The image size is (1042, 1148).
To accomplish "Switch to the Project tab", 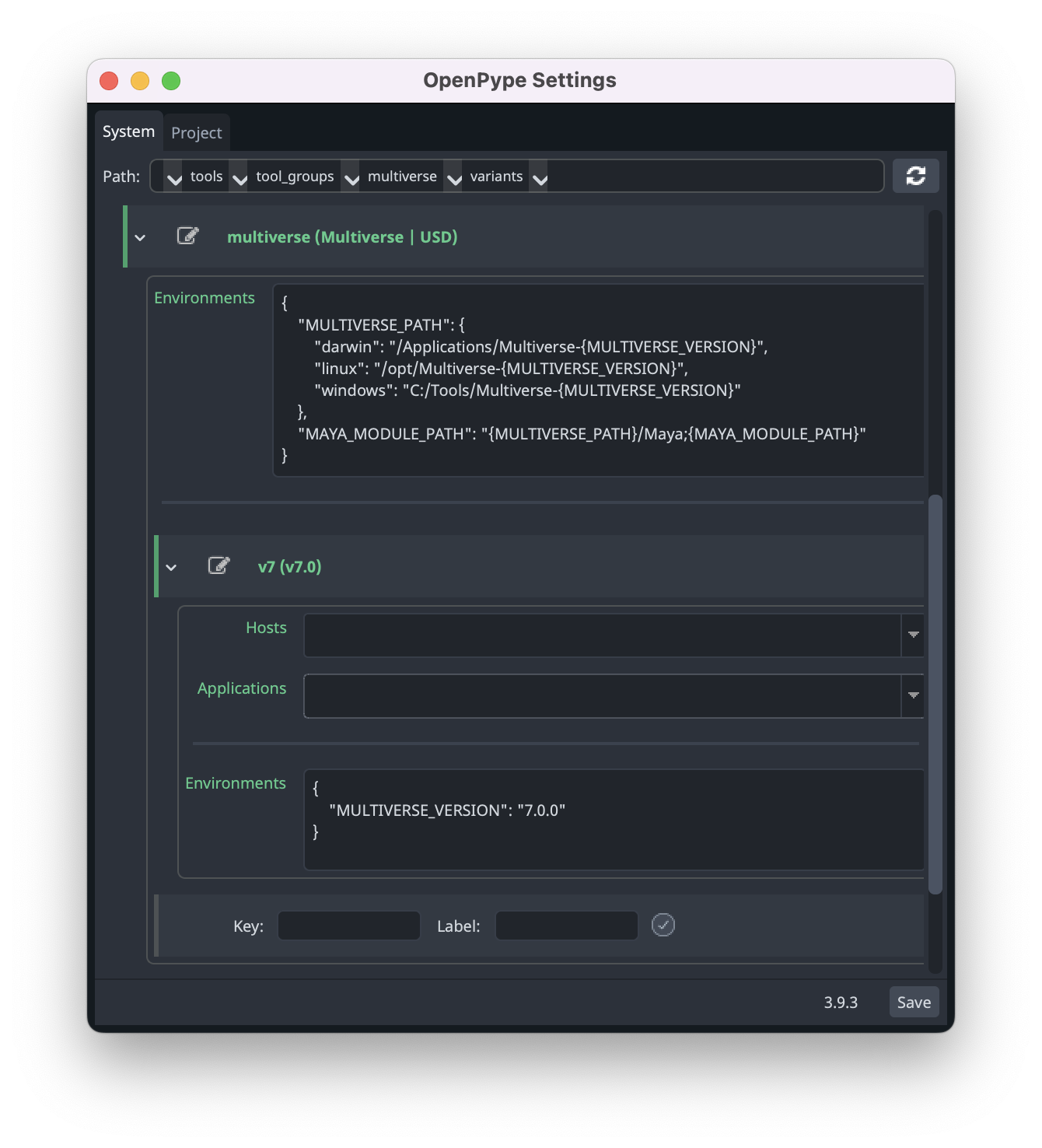I will pos(196,133).
